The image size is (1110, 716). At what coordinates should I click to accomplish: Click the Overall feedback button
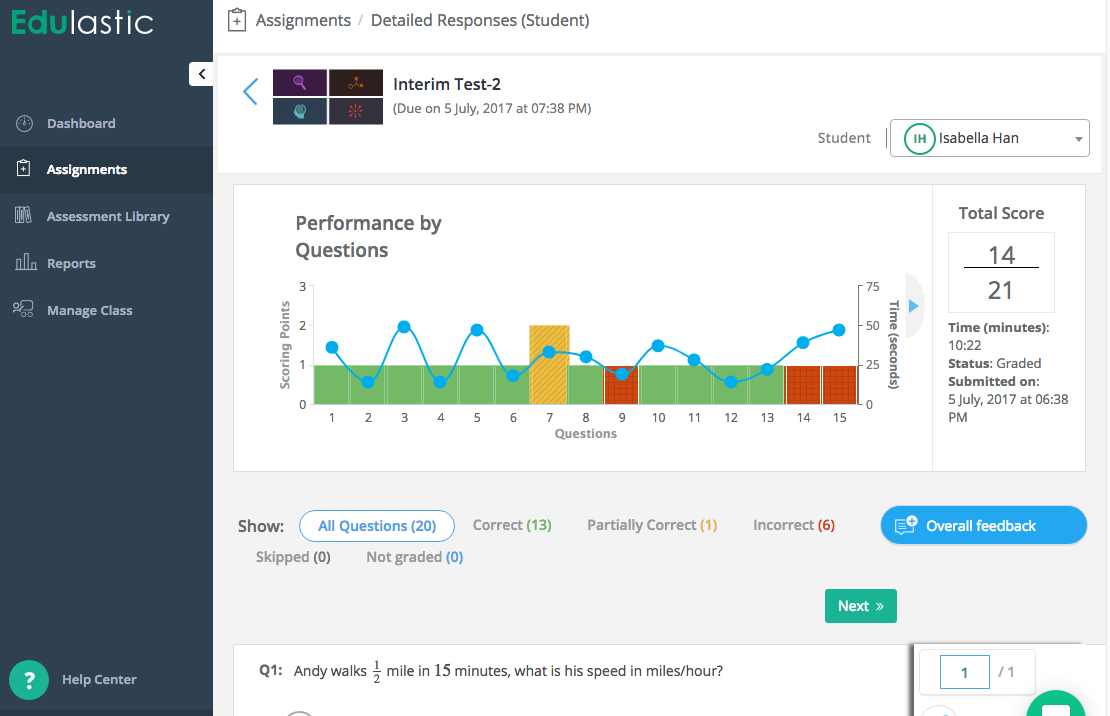click(983, 526)
